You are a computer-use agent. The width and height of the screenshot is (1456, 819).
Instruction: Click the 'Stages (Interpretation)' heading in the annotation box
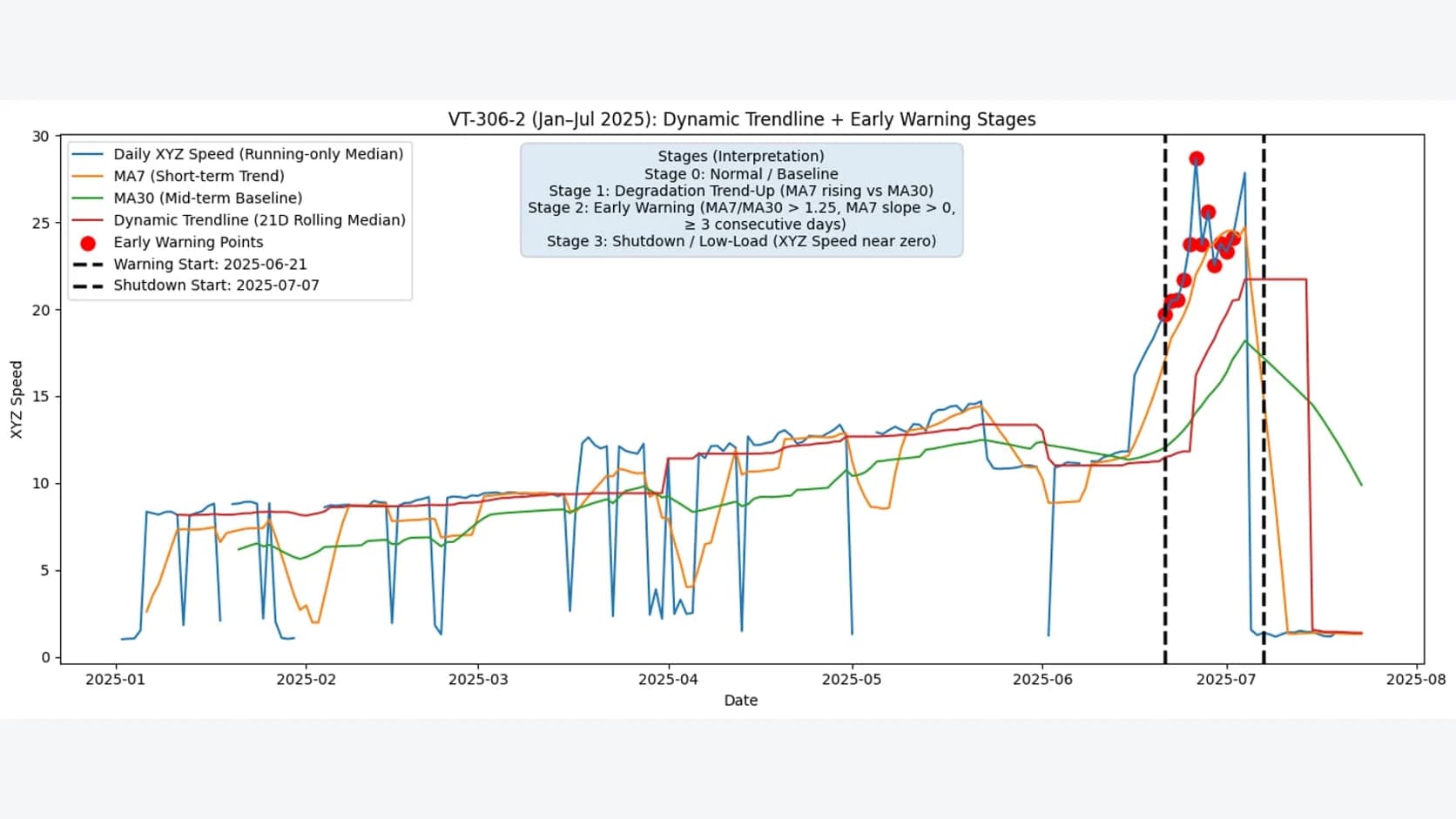tap(741, 156)
